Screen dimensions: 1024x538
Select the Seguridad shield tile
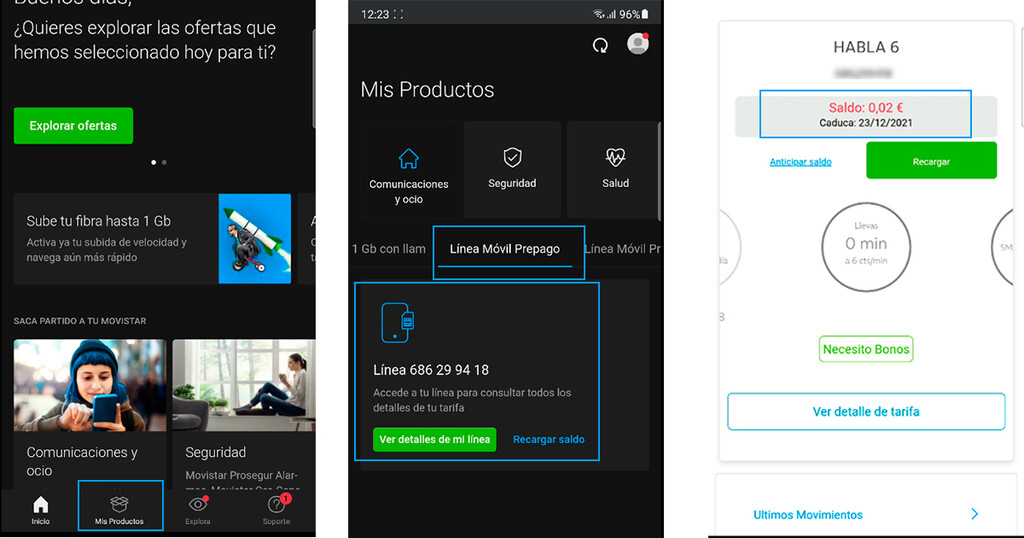point(512,170)
